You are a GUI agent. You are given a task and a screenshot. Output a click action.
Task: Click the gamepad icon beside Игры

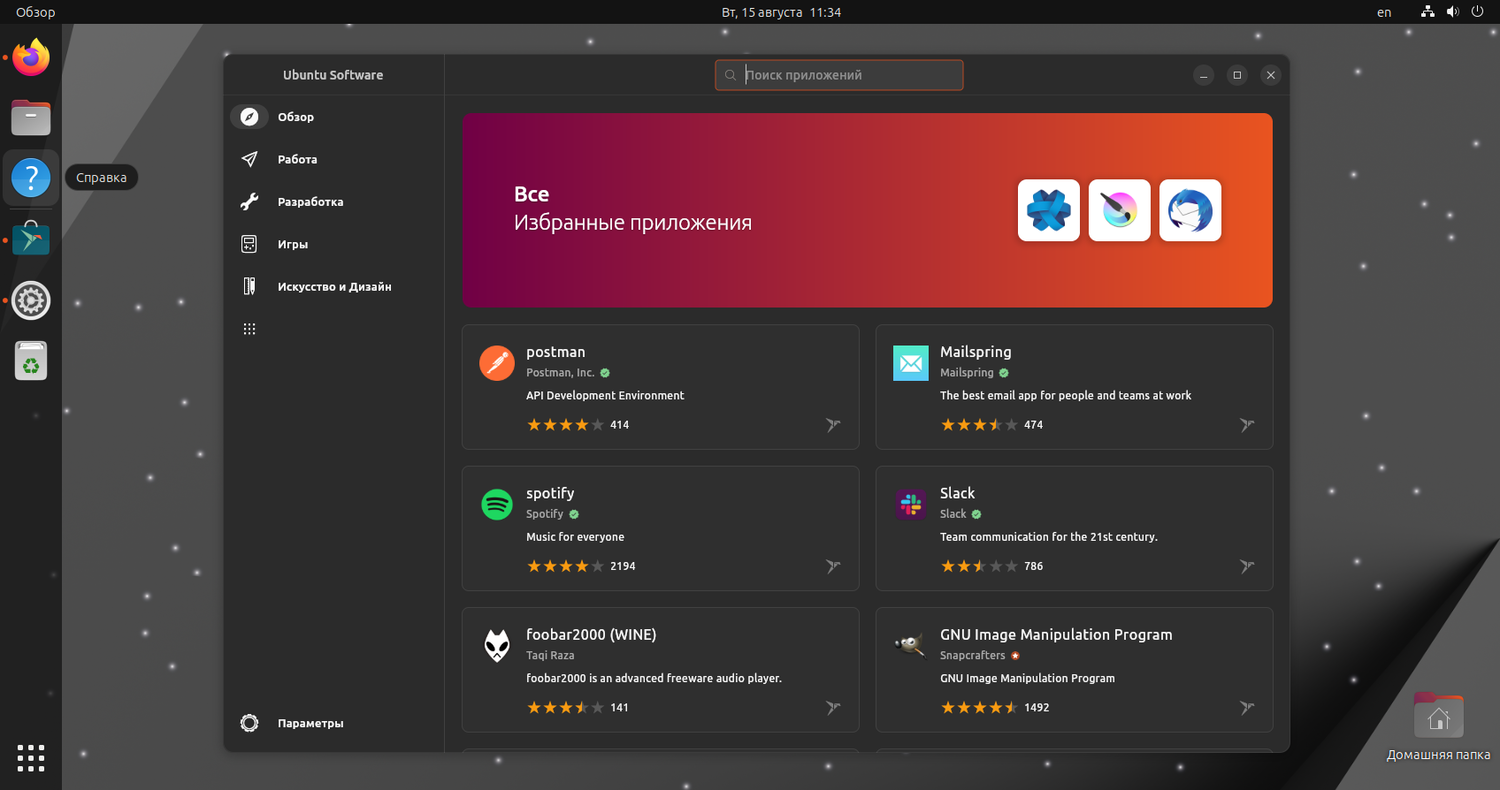[x=249, y=244]
